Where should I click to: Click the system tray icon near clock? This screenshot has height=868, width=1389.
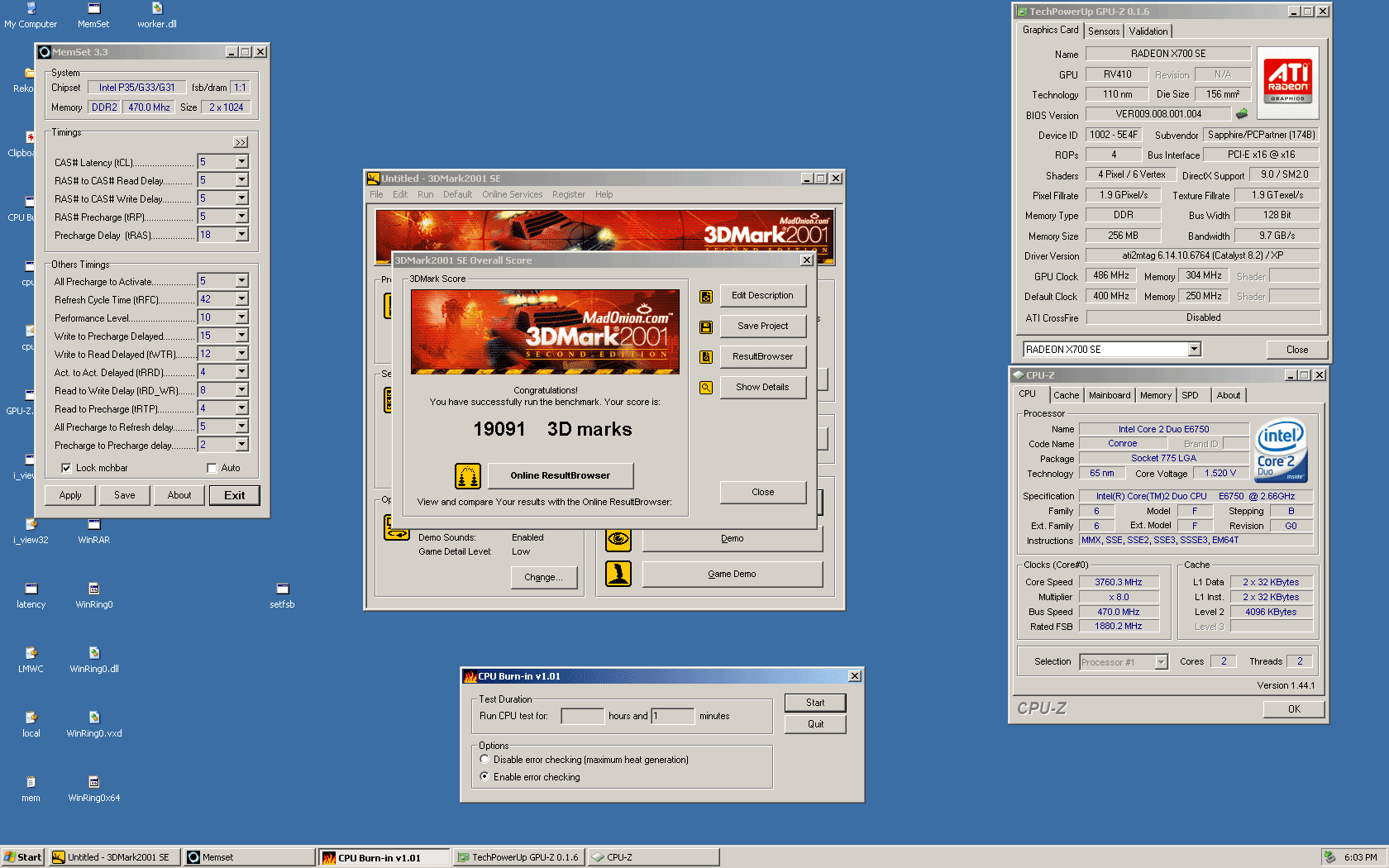[x=1329, y=857]
